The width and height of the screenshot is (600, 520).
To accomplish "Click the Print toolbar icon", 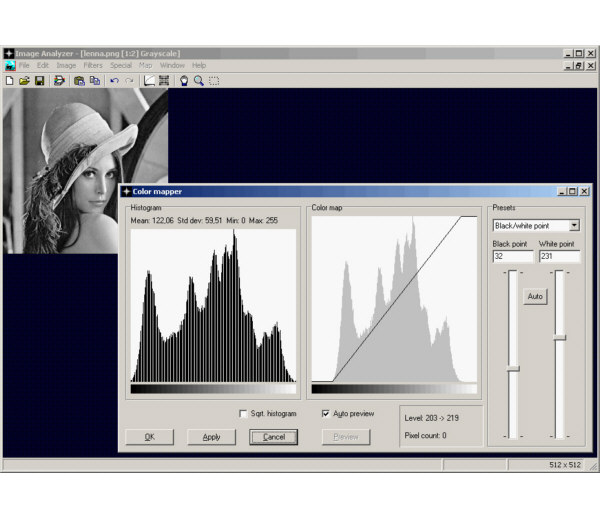I will pos(59,80).
